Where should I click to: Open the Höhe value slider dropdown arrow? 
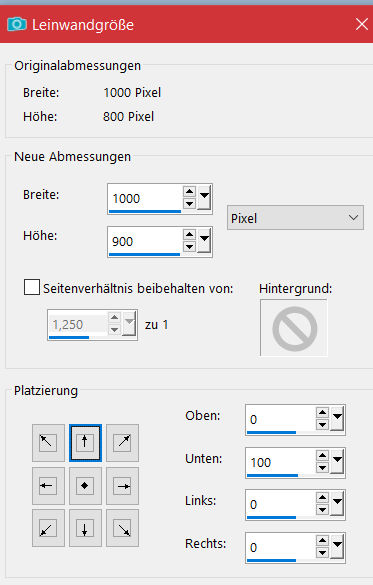click(204, 241)
